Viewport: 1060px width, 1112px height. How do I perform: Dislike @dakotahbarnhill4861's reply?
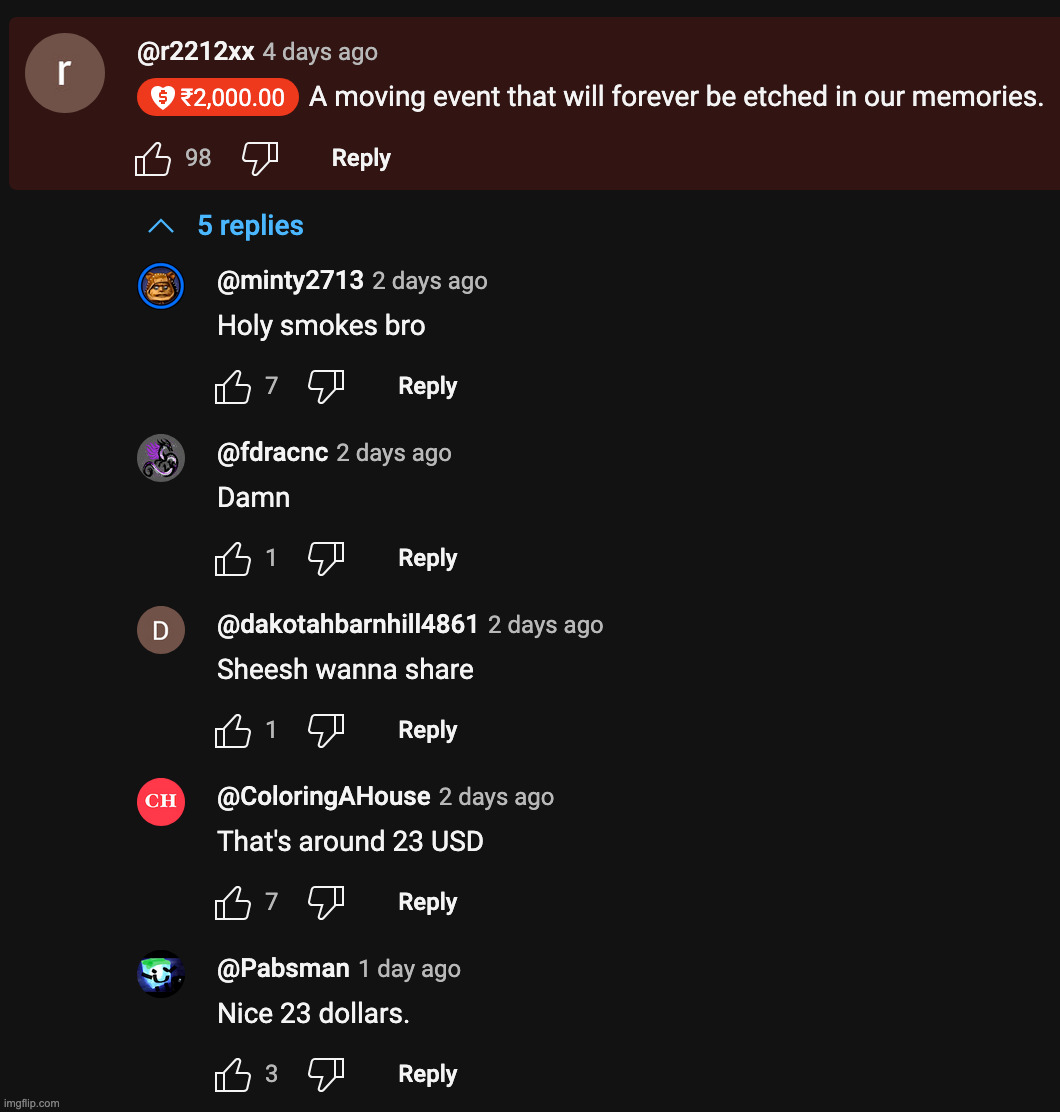tap(327, 730)
